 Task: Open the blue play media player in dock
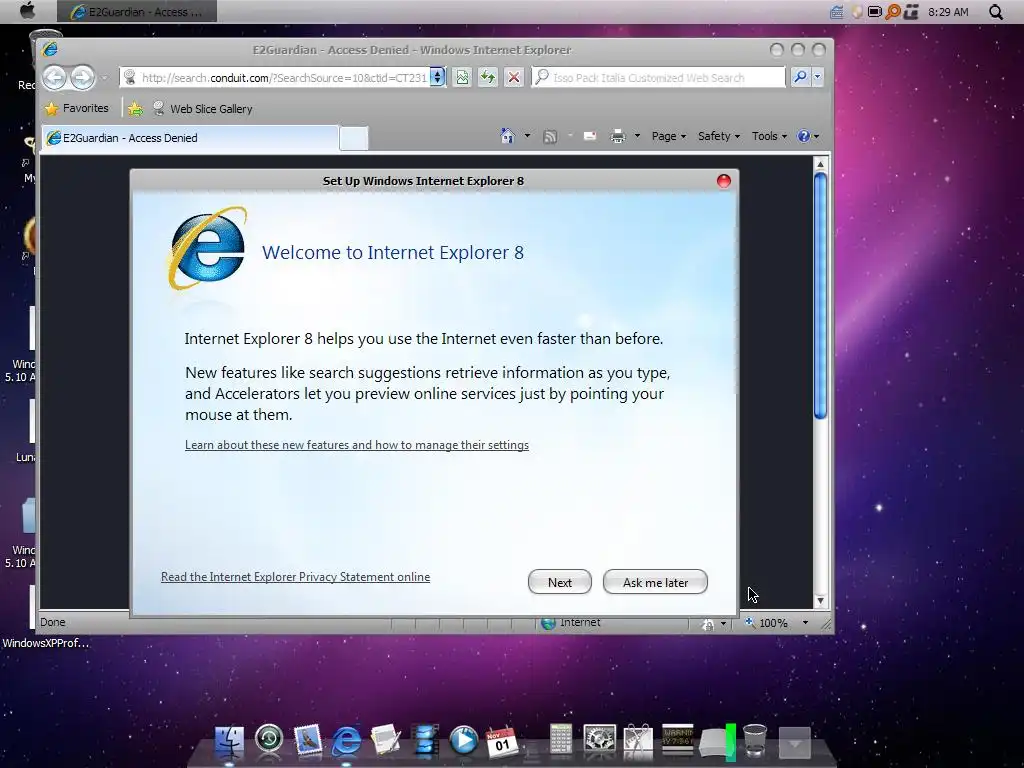464,741
